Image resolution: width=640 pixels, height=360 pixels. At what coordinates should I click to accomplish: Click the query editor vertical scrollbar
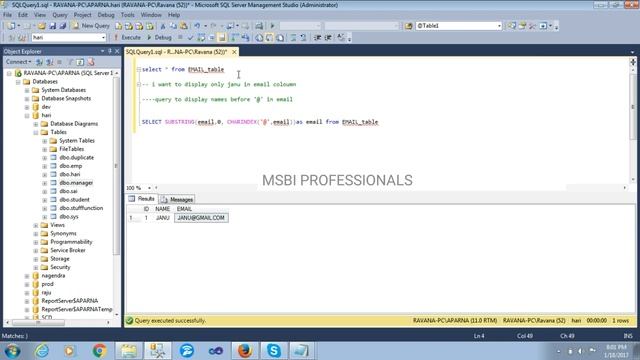click(x=633, y=107)
